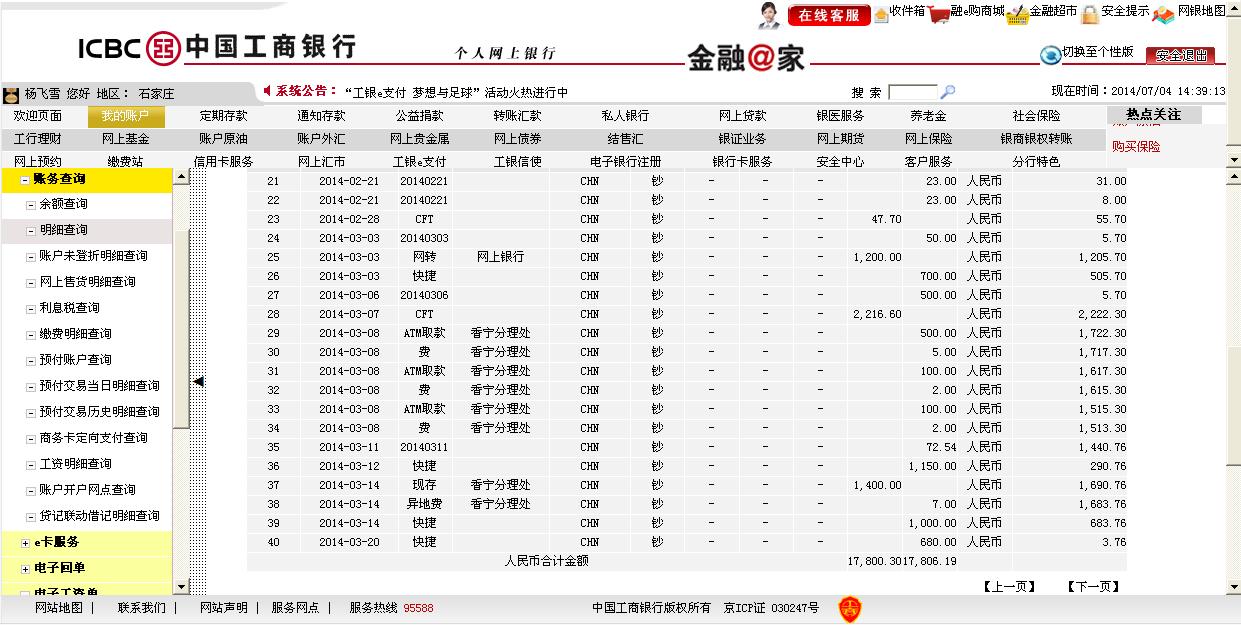
Task: Click the ICBC logo emblem
Action: [x=164, y=48]
